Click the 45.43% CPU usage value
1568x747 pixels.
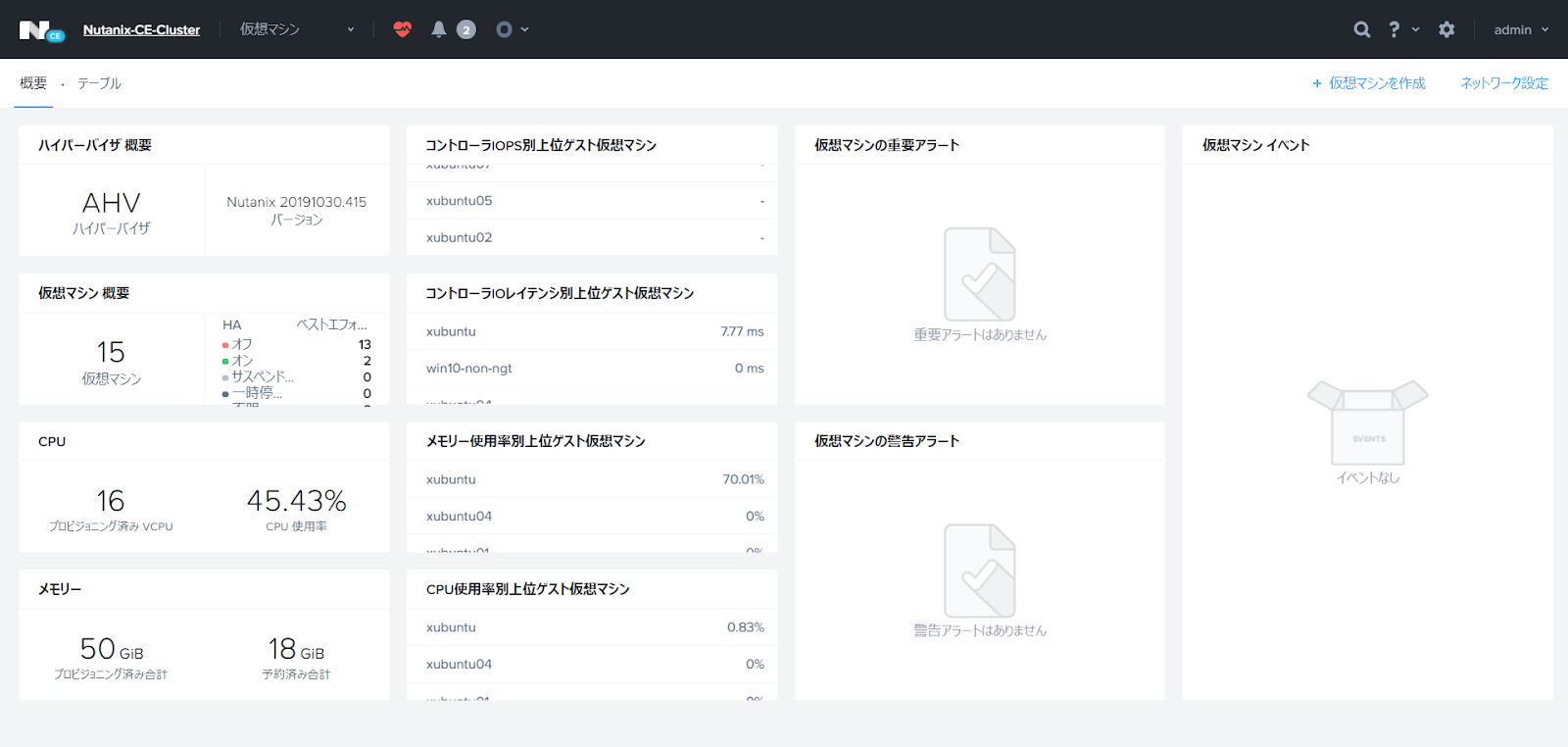coord(296,501)
